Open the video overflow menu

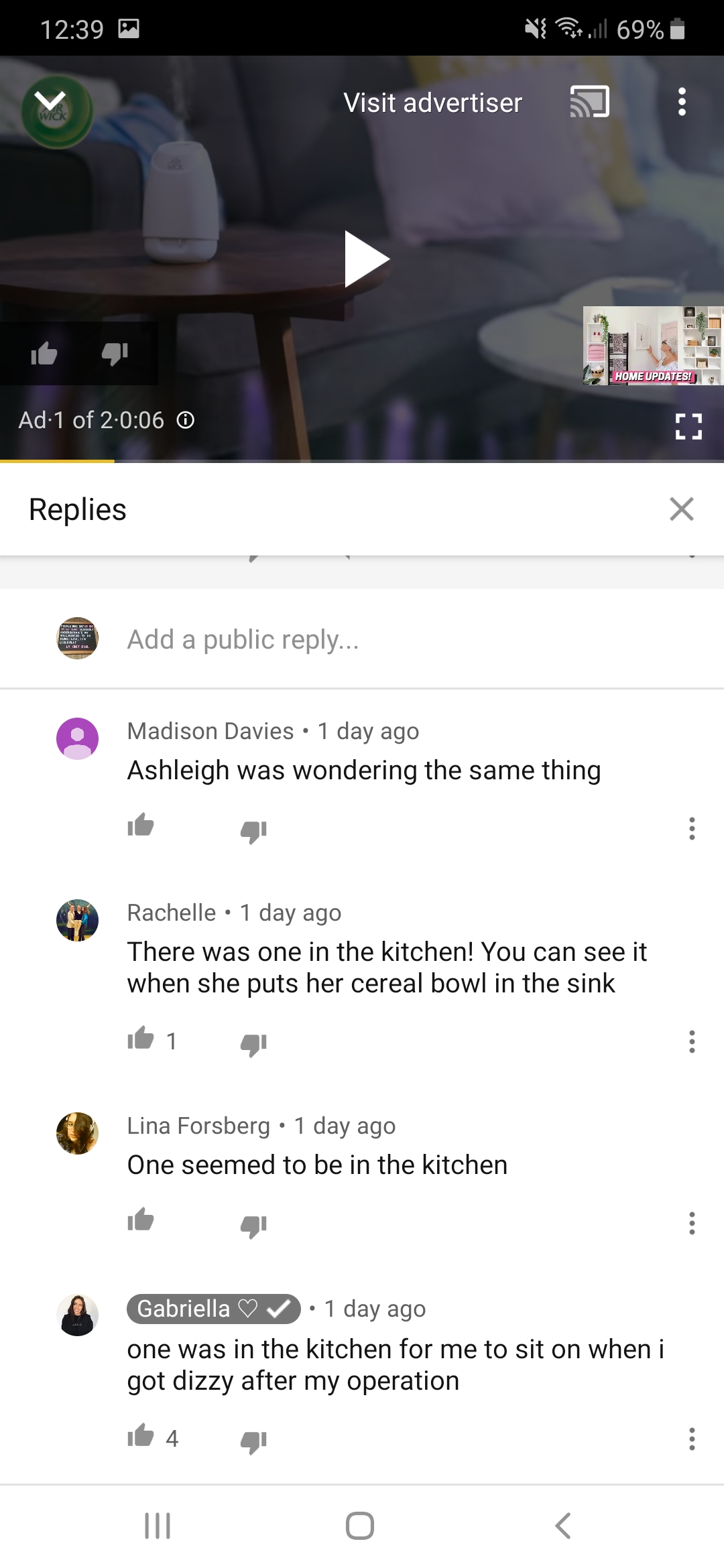coord(682,102)
